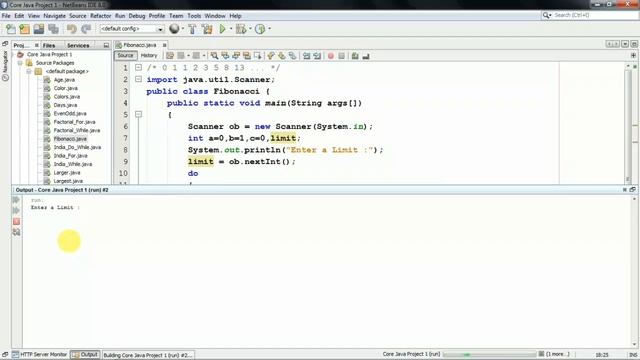Click Shift Line Right icon
This screenshot has height=360, width=640.
(x=317, y=56)
